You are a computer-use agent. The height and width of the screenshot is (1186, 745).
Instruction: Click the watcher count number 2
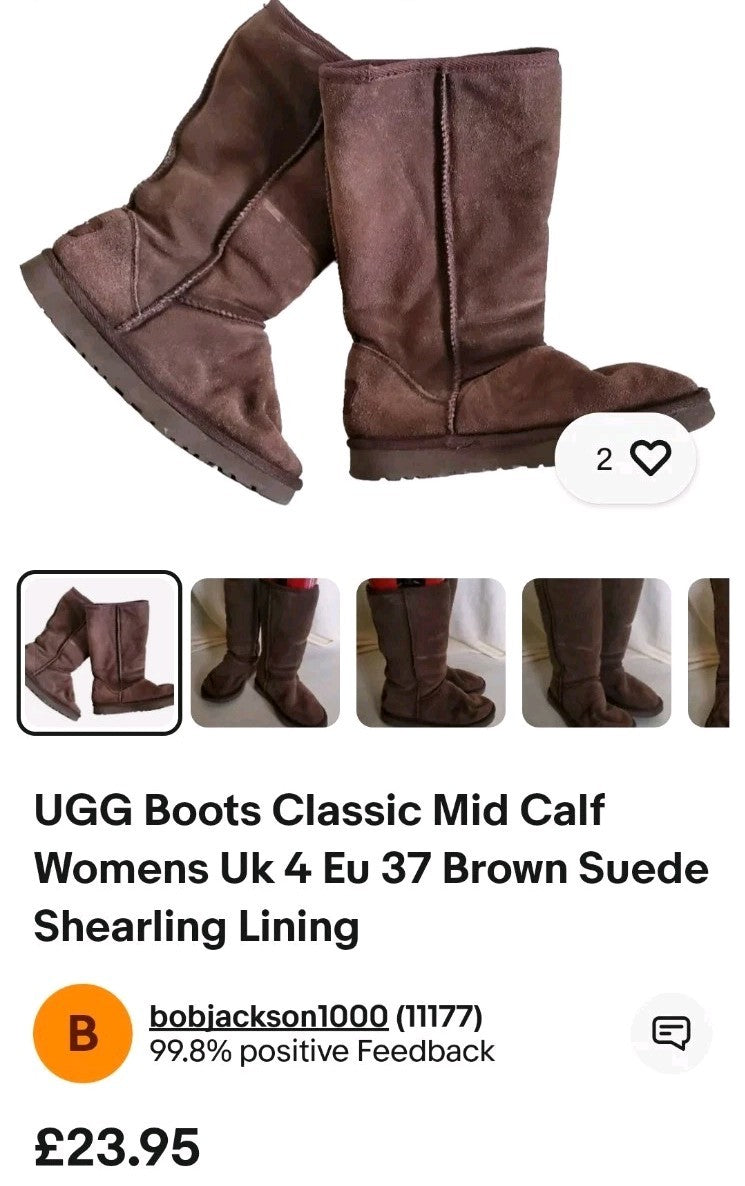604,459
